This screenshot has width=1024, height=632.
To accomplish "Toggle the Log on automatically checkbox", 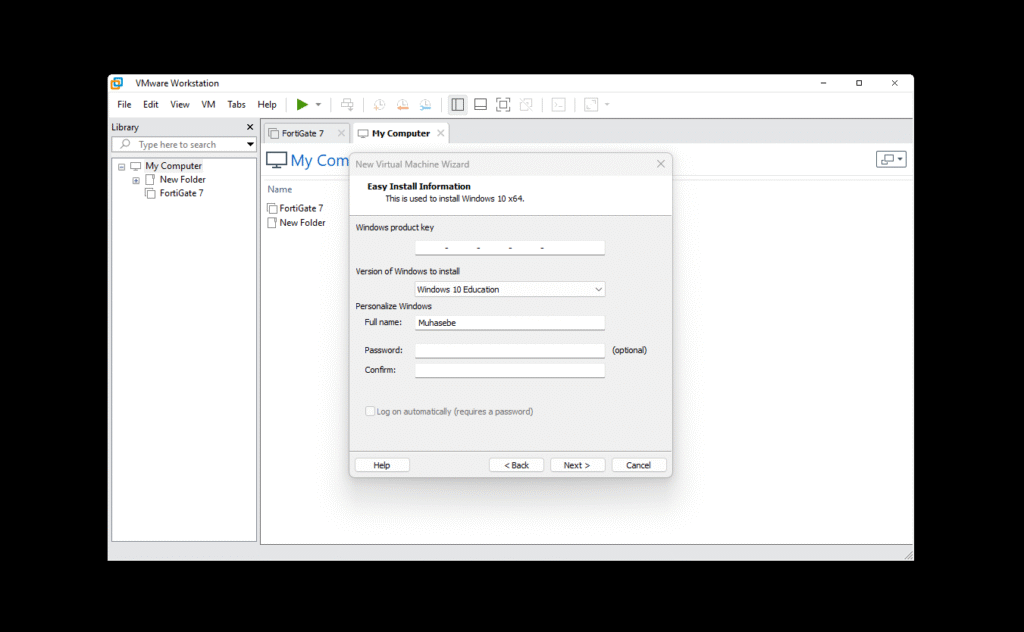I will pyautogui.click(x=370, y=411).
